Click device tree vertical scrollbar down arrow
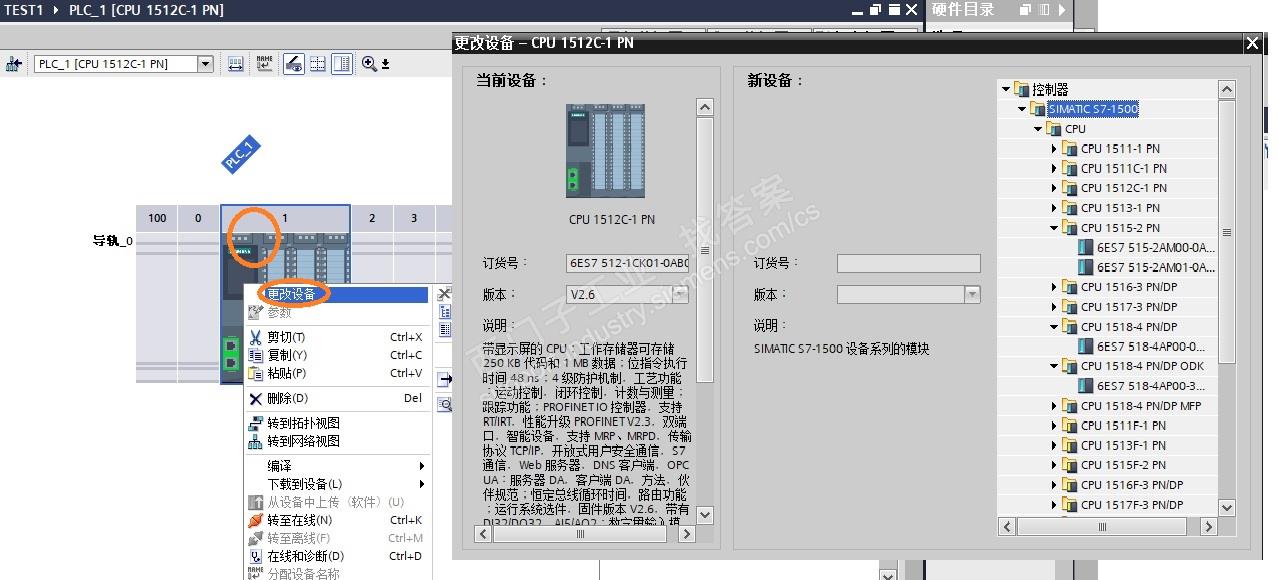The height and width of the screenshot is (580, 1278). pos(1227,507)
